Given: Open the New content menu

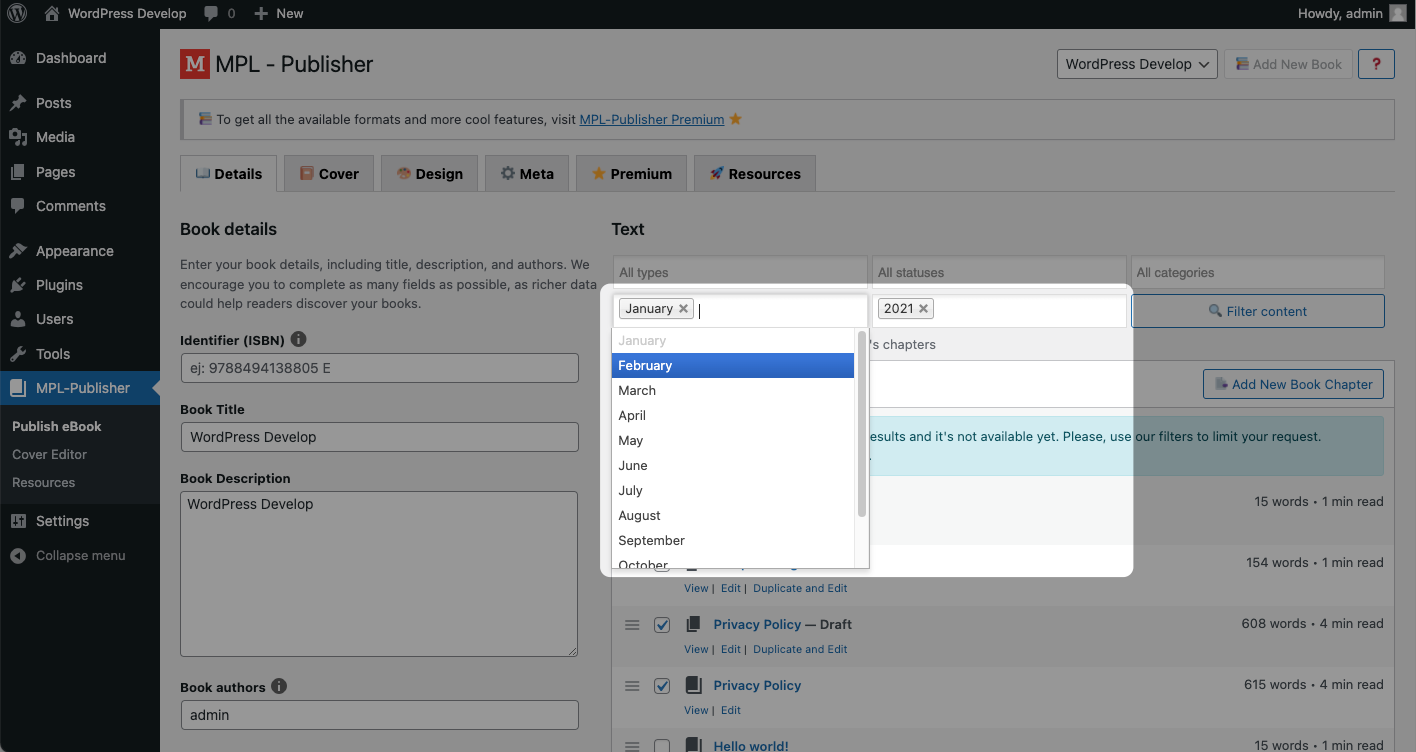Looking at the screenshot, I should click(278, 14).
